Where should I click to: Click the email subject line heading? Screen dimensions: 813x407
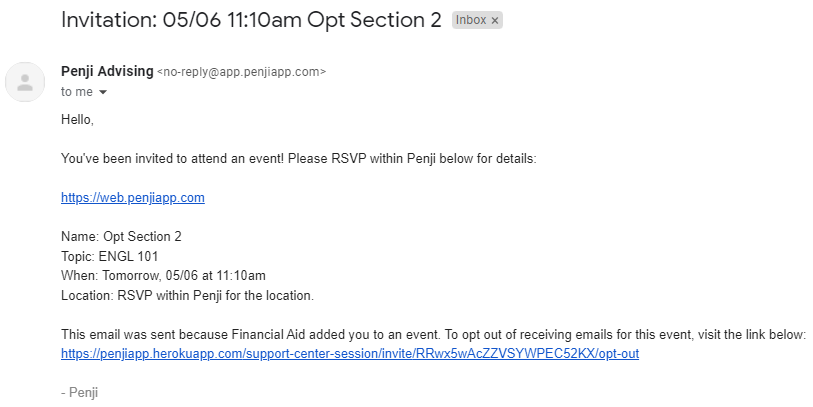point(251,20)
